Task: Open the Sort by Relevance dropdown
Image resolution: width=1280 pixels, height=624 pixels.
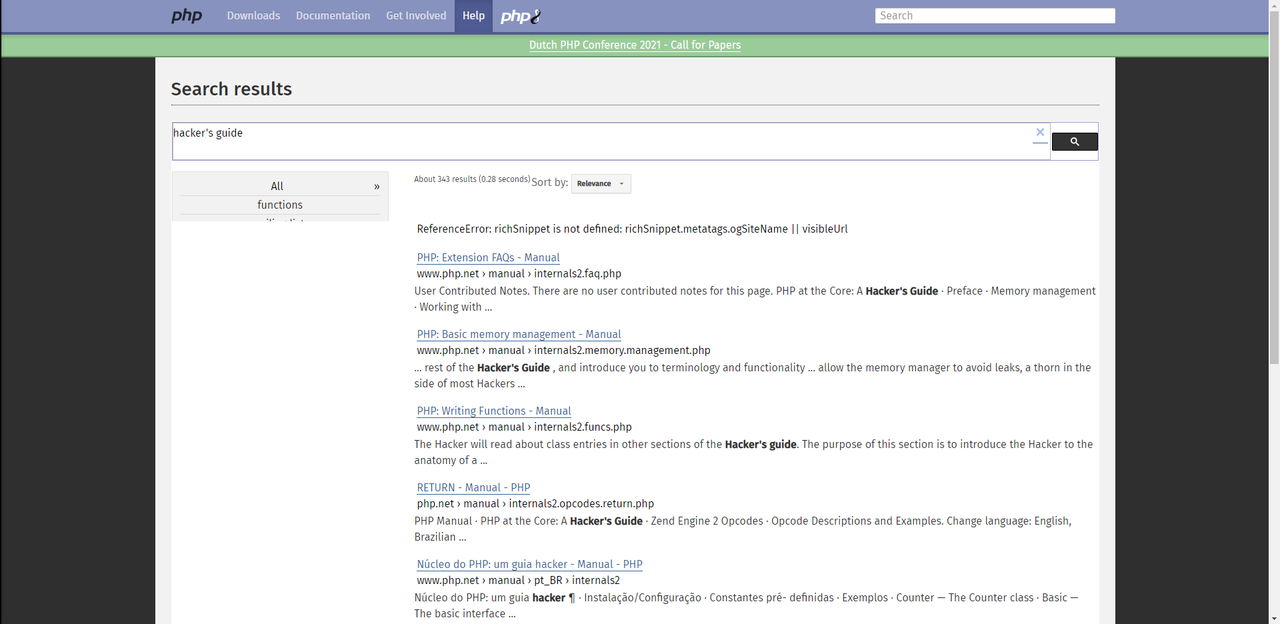Action: 601,184
